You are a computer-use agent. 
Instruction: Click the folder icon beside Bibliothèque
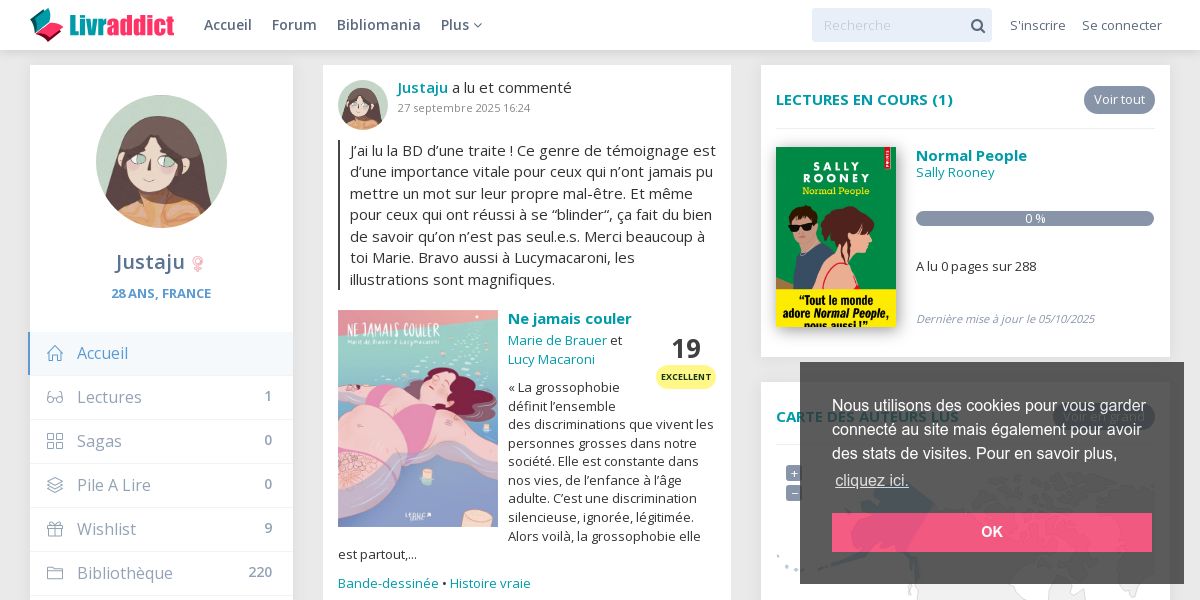pyautogui.click(x=55, y=573)
